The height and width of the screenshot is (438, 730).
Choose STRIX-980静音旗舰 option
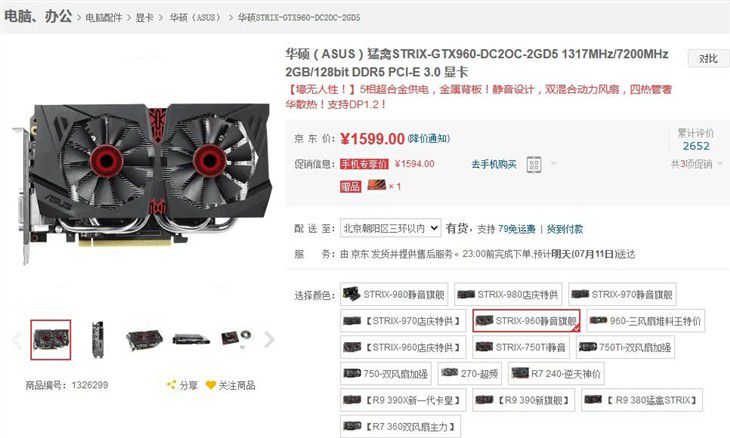(394, 294)
